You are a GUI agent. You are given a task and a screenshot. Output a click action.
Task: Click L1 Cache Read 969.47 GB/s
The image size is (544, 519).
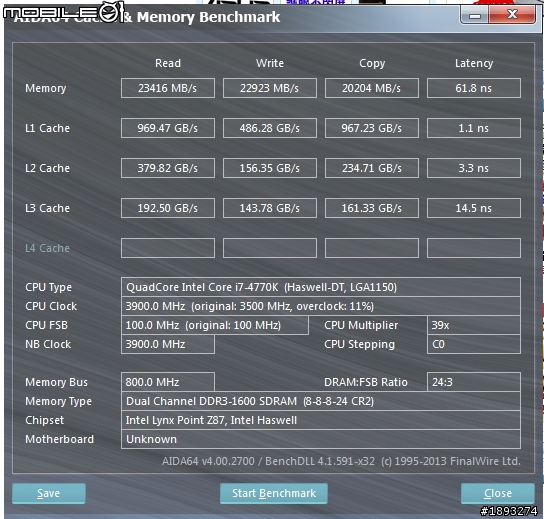(x=168, y=128)
